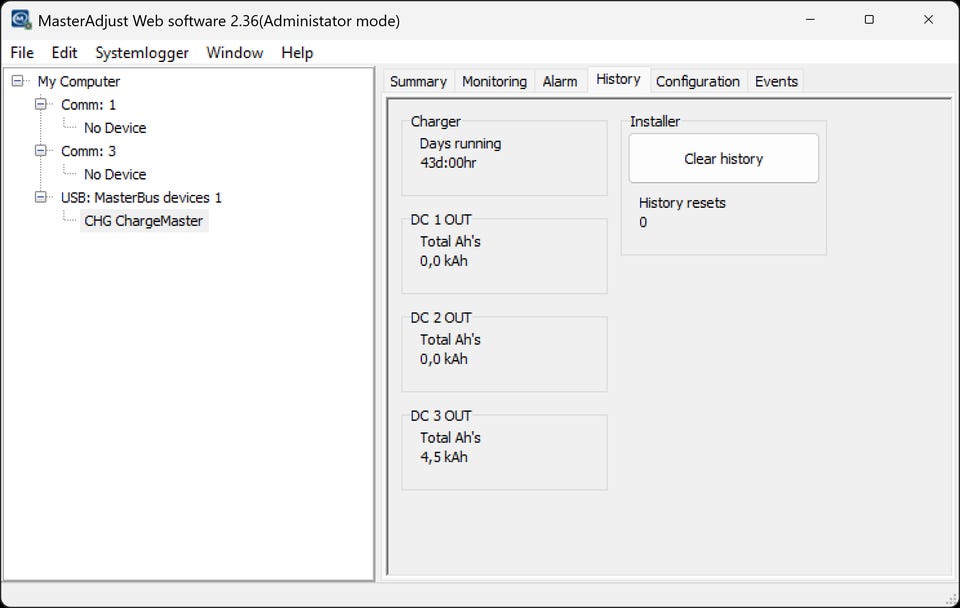Switch to the Configuration tab
Image resolution: width=960 pixels, height=608 pixels.
click(x=697, y=81)
